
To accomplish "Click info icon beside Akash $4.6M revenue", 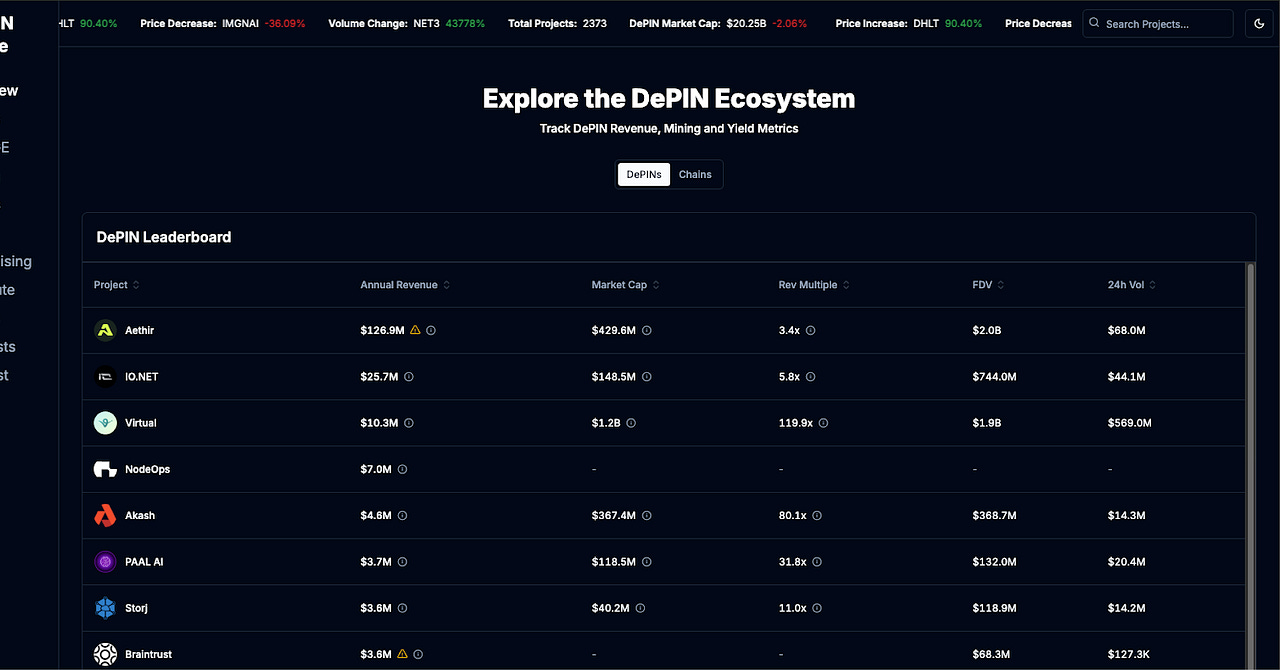I will click(402, 515).
